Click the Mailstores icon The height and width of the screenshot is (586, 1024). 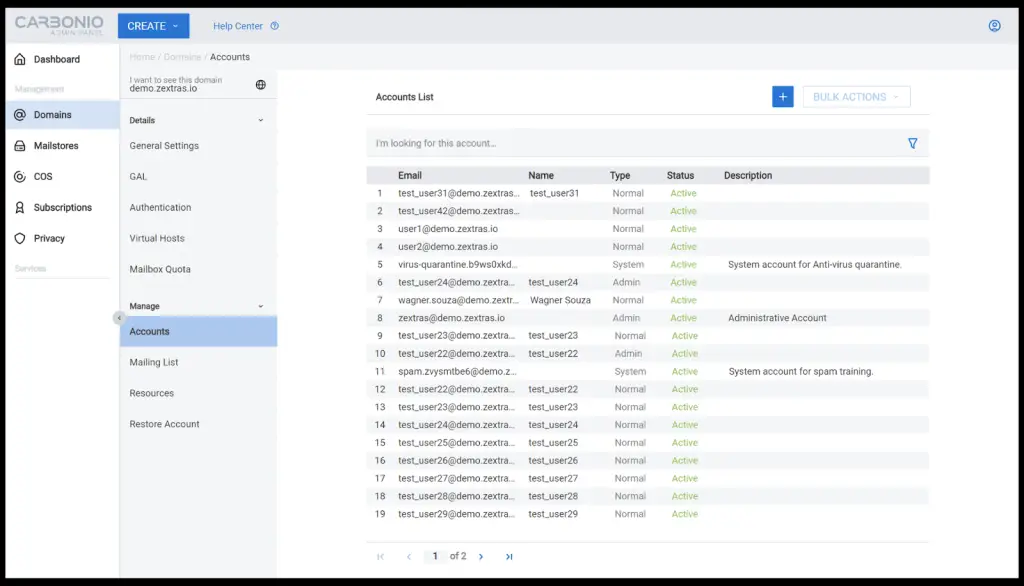(20, 146)
